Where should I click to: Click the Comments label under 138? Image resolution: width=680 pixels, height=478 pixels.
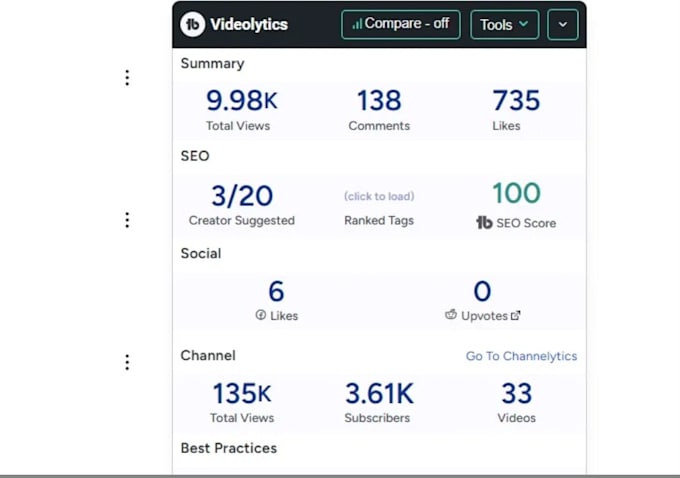[x=379, y=126]
